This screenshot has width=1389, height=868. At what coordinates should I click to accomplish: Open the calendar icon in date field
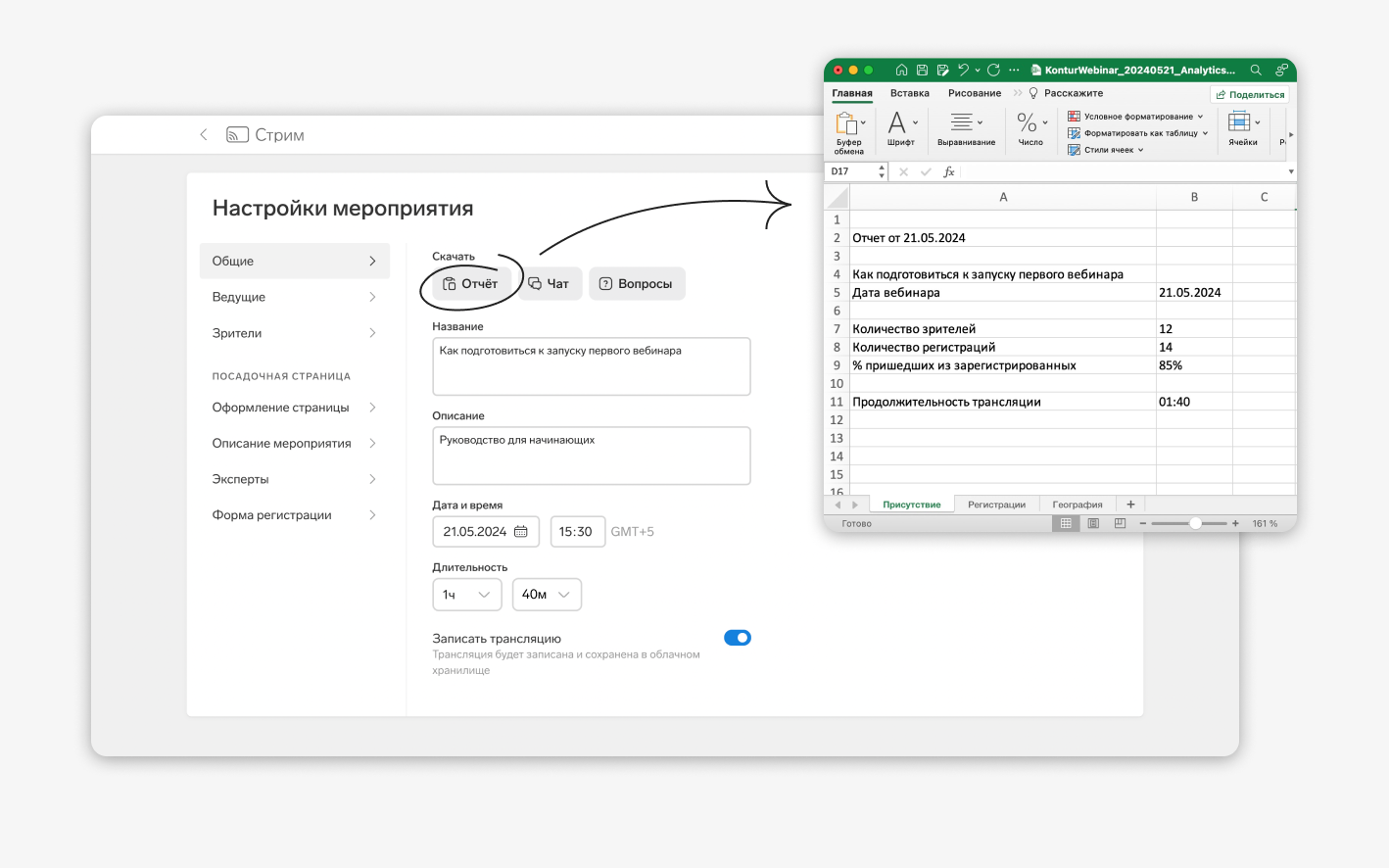click(521, 532)
